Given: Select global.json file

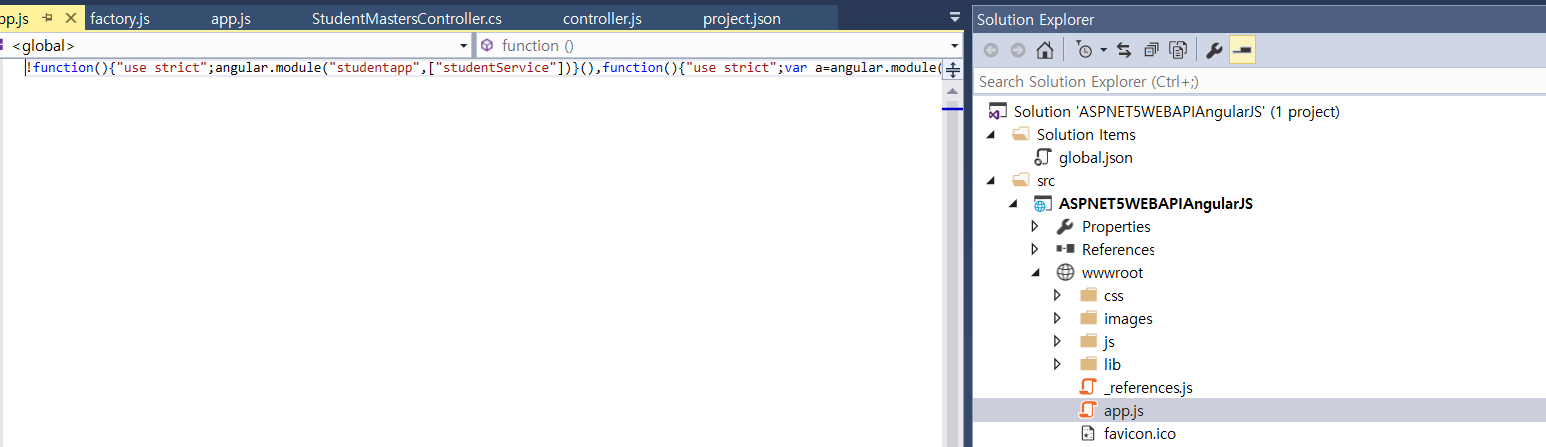Looking at the screenshot, I should [1095, 157].
